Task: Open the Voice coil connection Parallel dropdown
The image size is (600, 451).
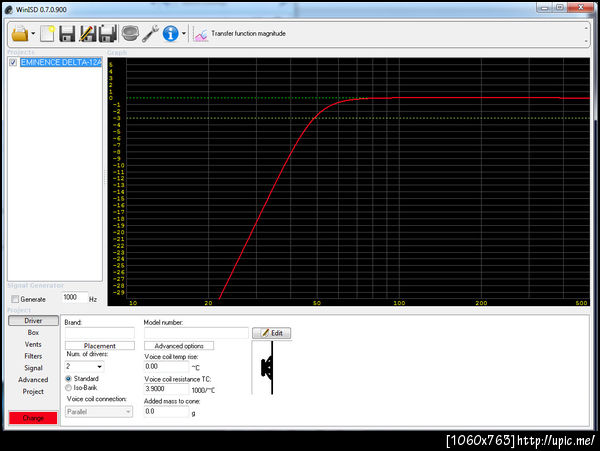Action: click(x=99, y=412)
